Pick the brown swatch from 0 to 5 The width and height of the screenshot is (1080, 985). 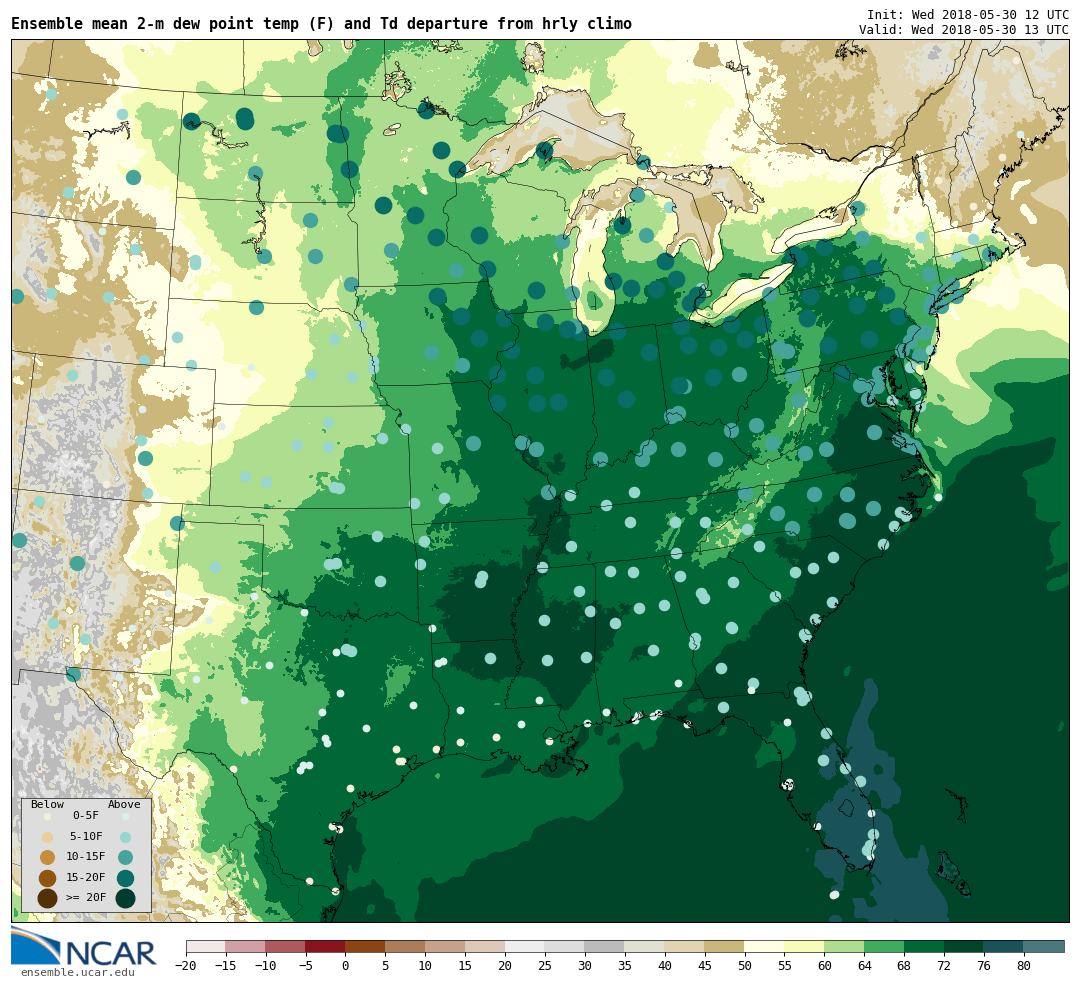pyautogui.click(x=366, y=946)
